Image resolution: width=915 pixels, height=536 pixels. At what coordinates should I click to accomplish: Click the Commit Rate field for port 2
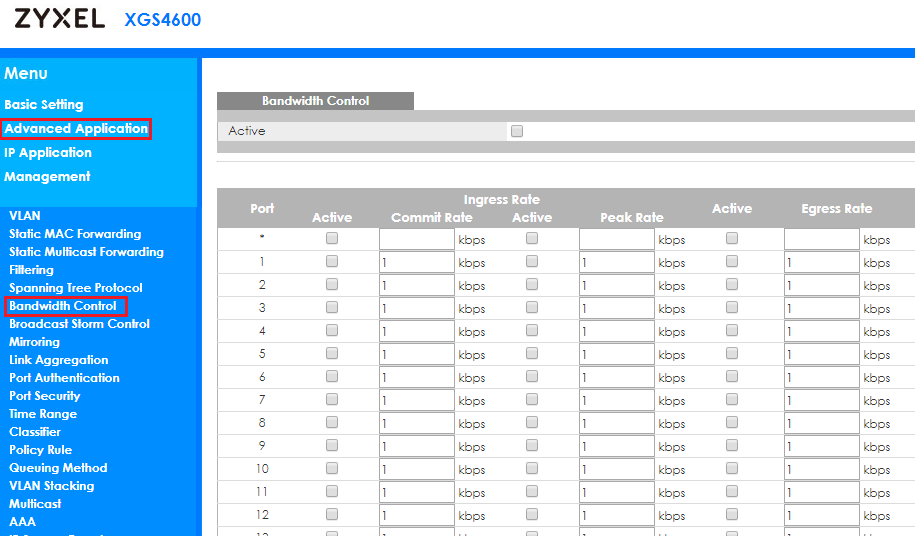tap(416, 285)
